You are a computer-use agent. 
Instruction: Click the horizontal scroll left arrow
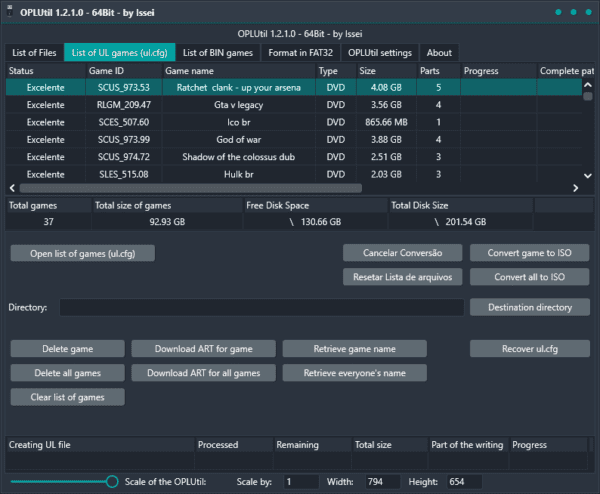12,187
